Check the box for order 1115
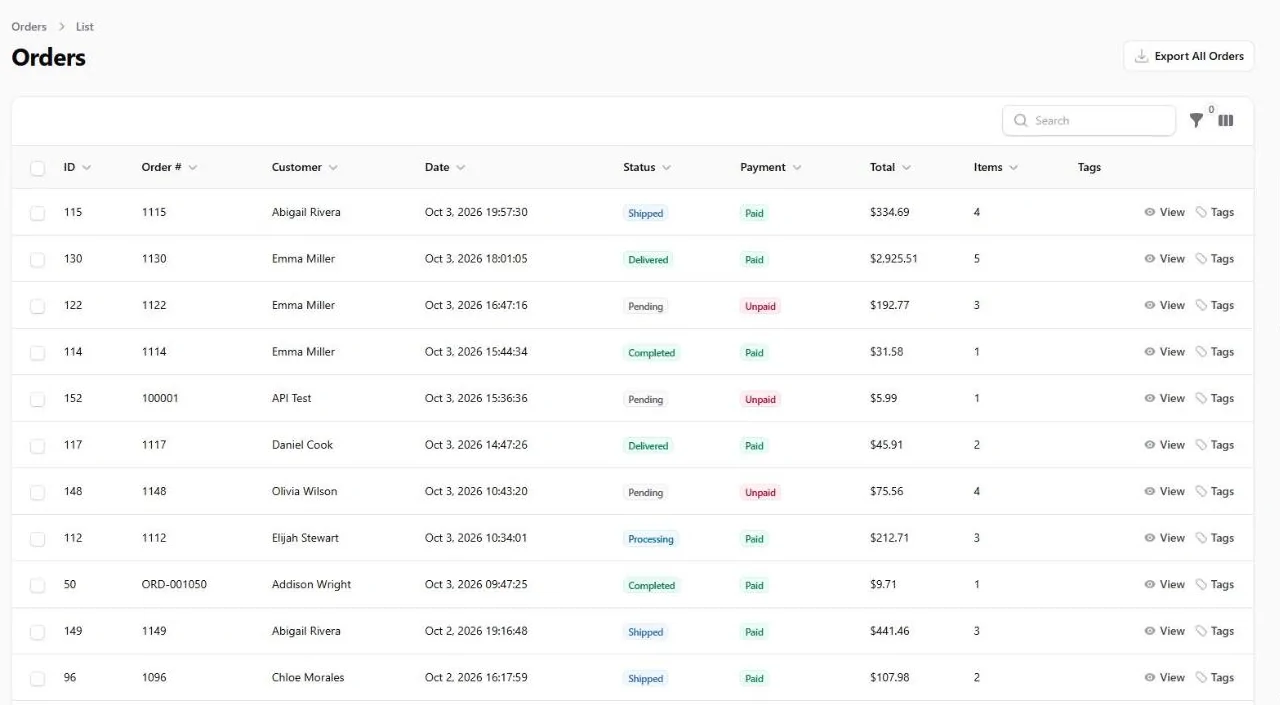Screen dimensions: 1280x705 (37, 213)
